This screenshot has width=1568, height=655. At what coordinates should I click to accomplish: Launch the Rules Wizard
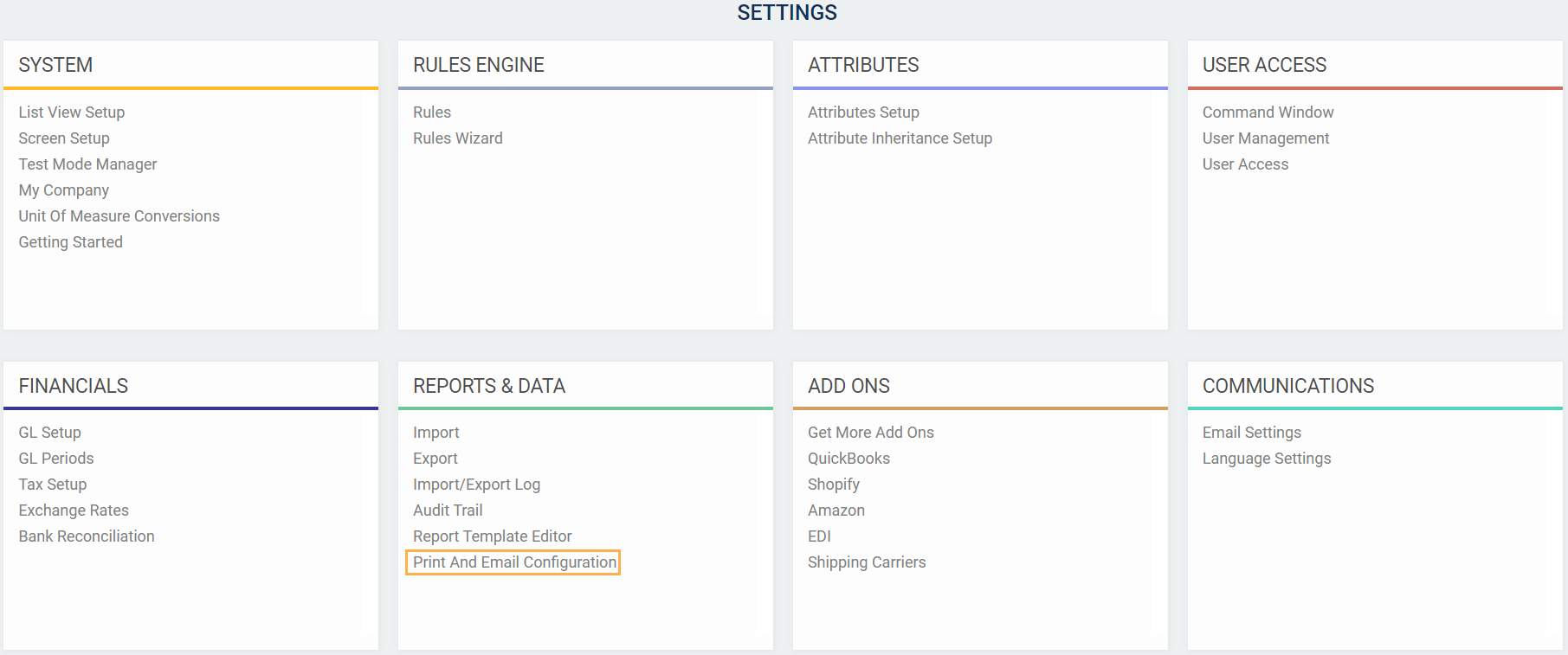point(457,138)
